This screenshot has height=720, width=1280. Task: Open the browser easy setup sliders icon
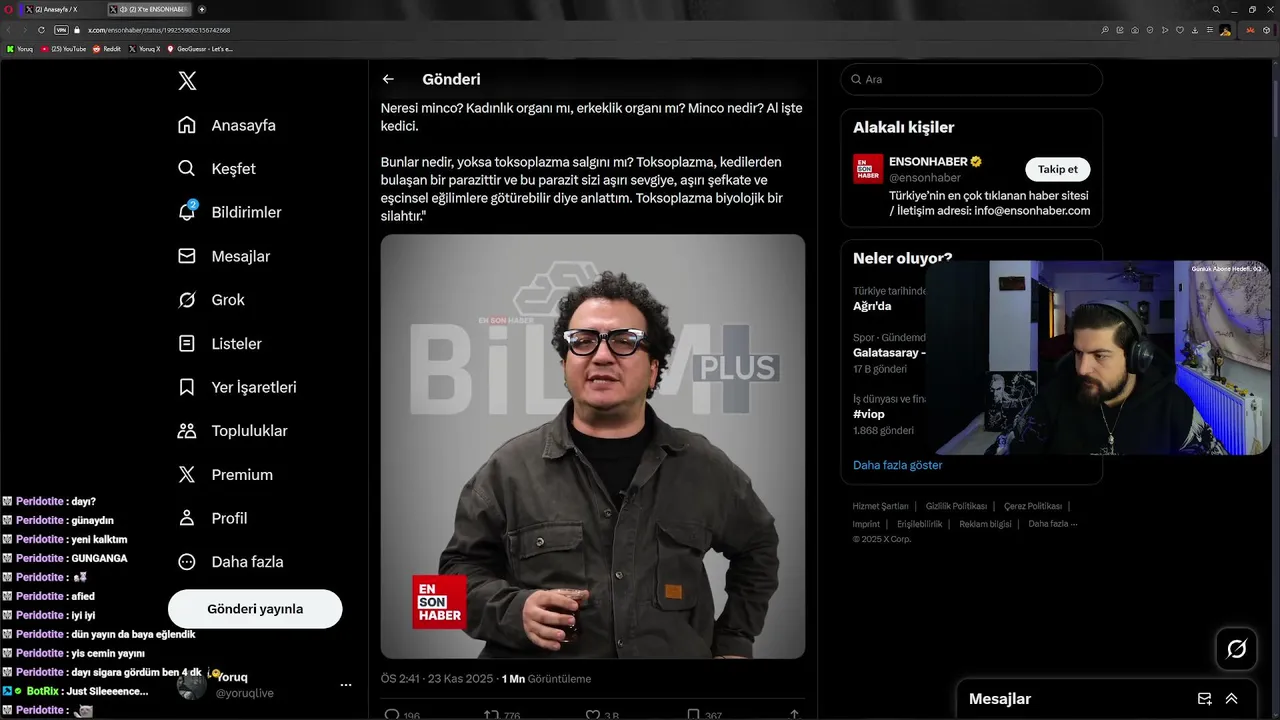[x=1210, y=30]
